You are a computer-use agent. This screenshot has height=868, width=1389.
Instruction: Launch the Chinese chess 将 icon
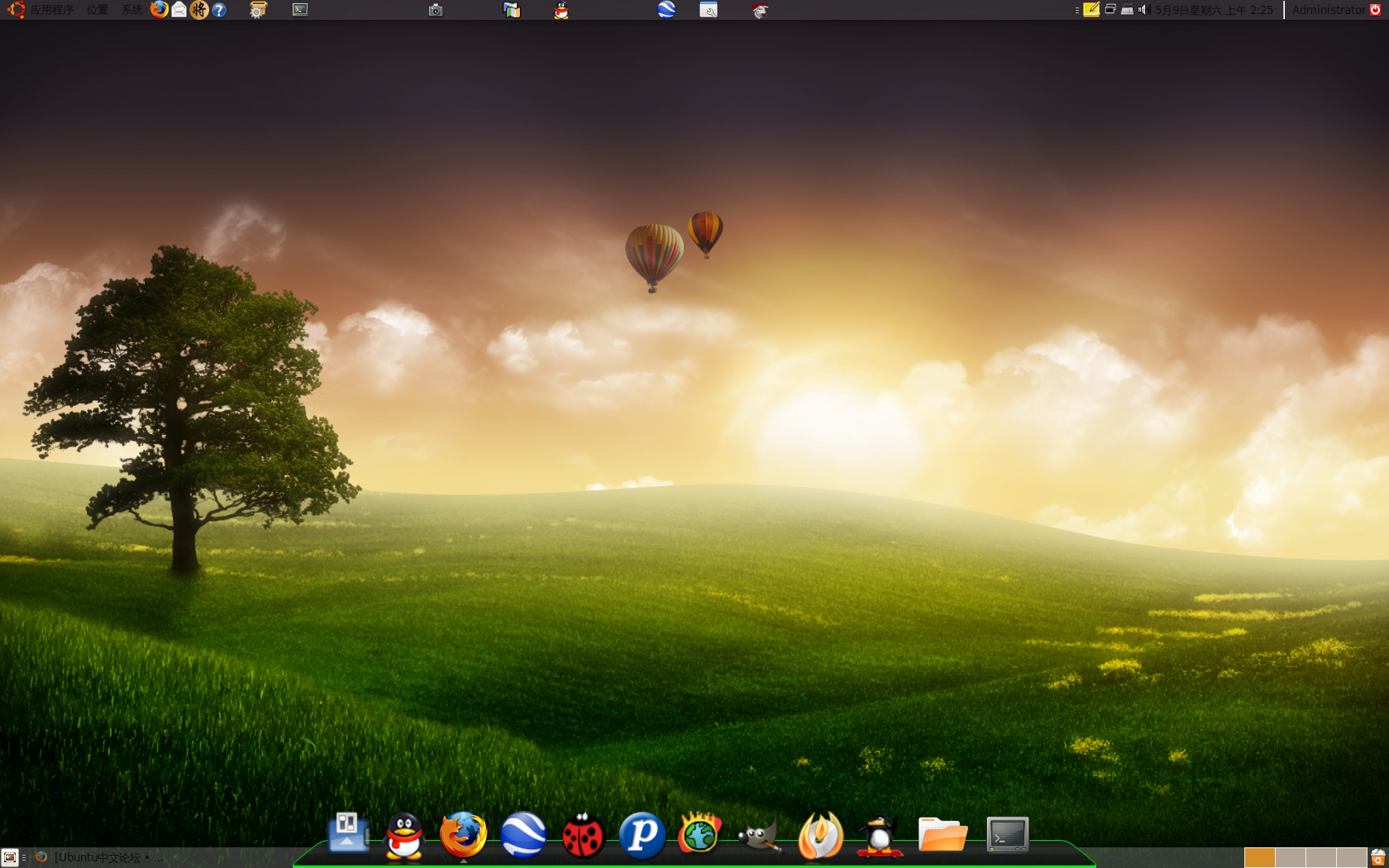point(199,10)
